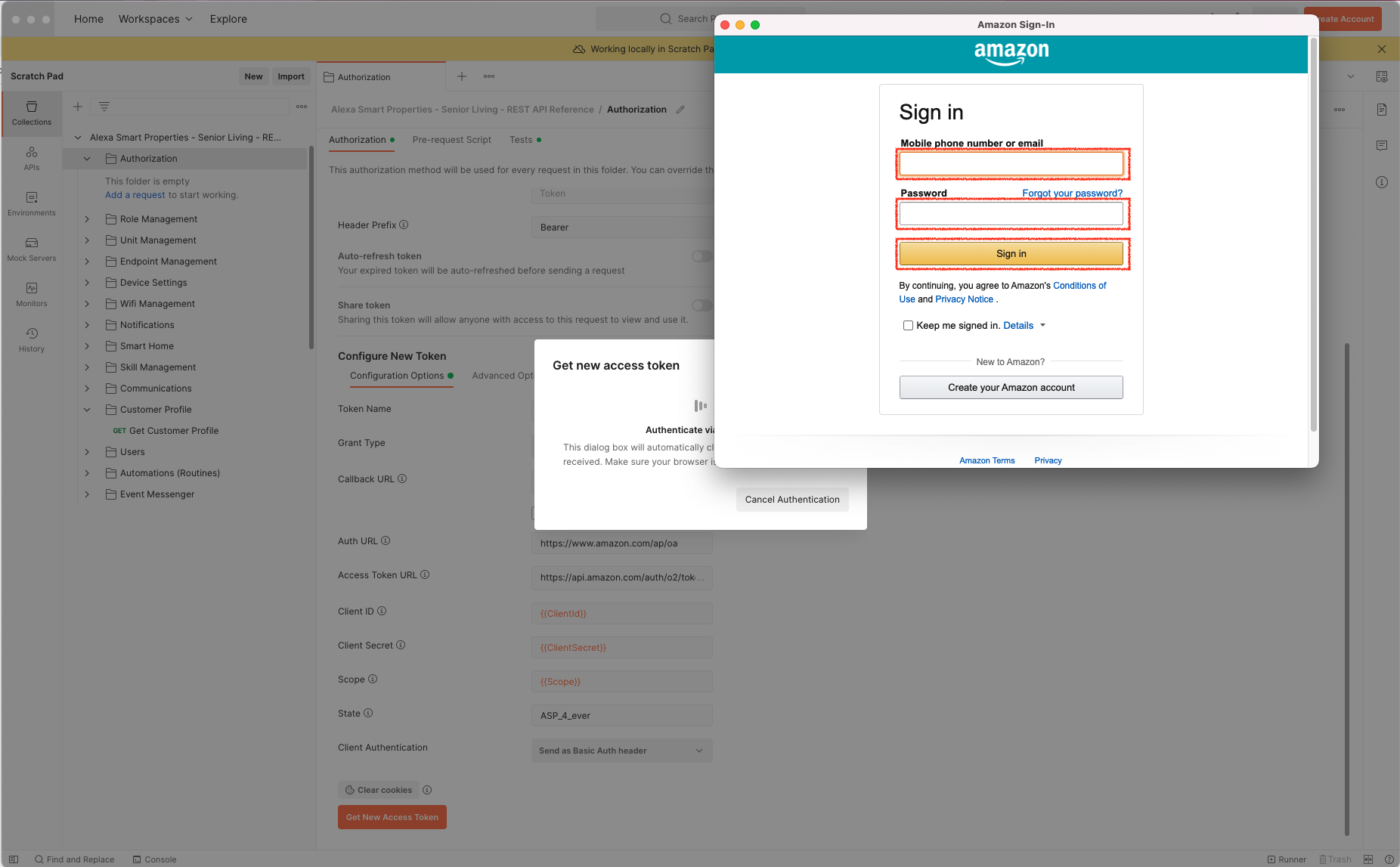Open the Conditions of Use link
This screenshot has width=1400, height=867.
1079,286
